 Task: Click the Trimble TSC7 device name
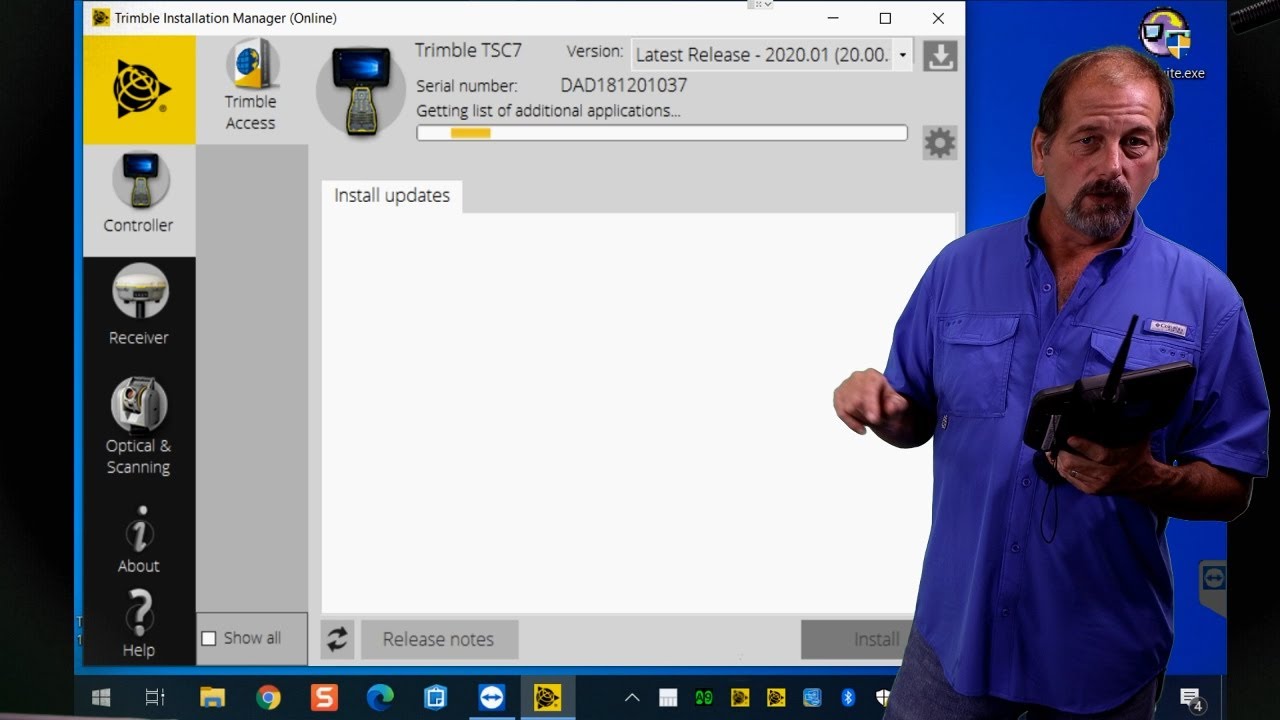pos(469,50)
